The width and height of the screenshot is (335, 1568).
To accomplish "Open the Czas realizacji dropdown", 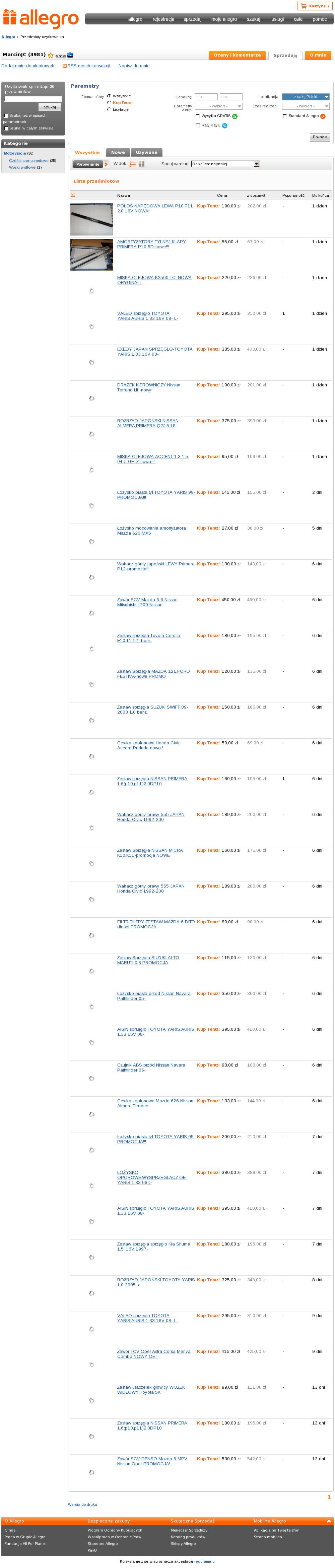I will coord(306,106).
